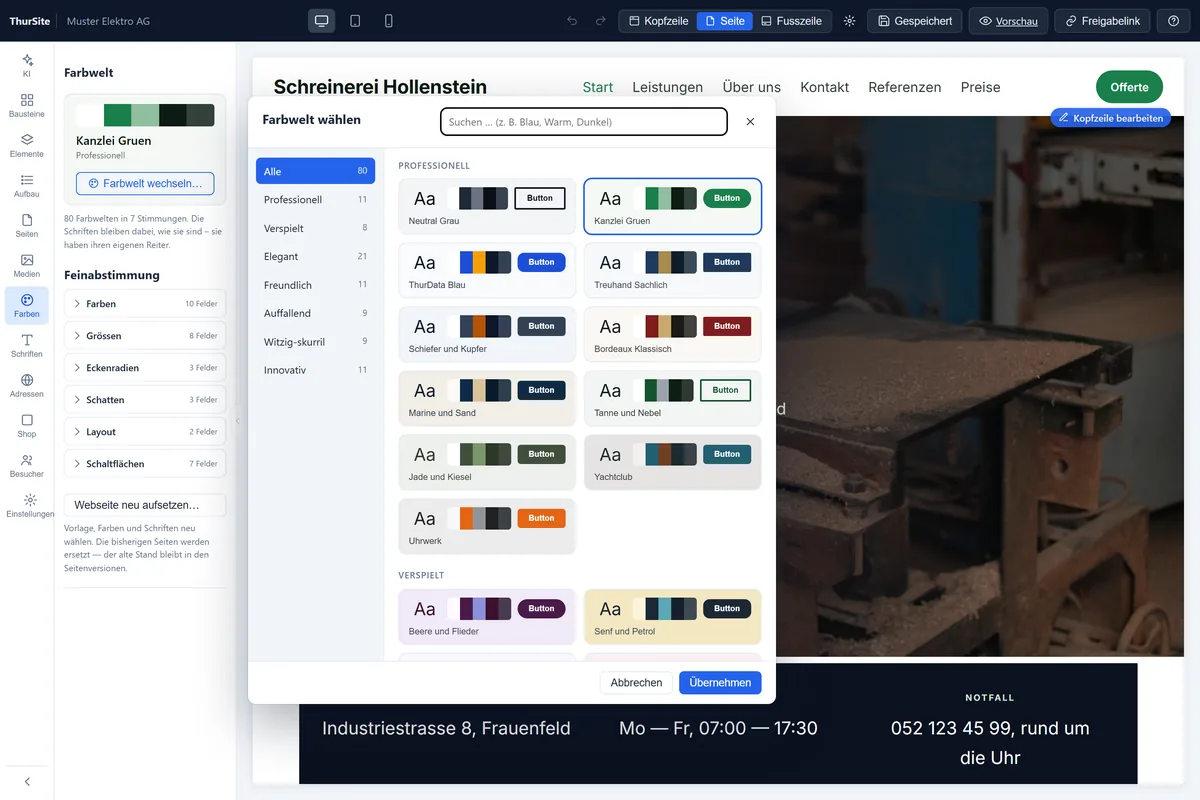Open the Besucher visitors icon
This screenshot has height=800, width=1200.
27,465
